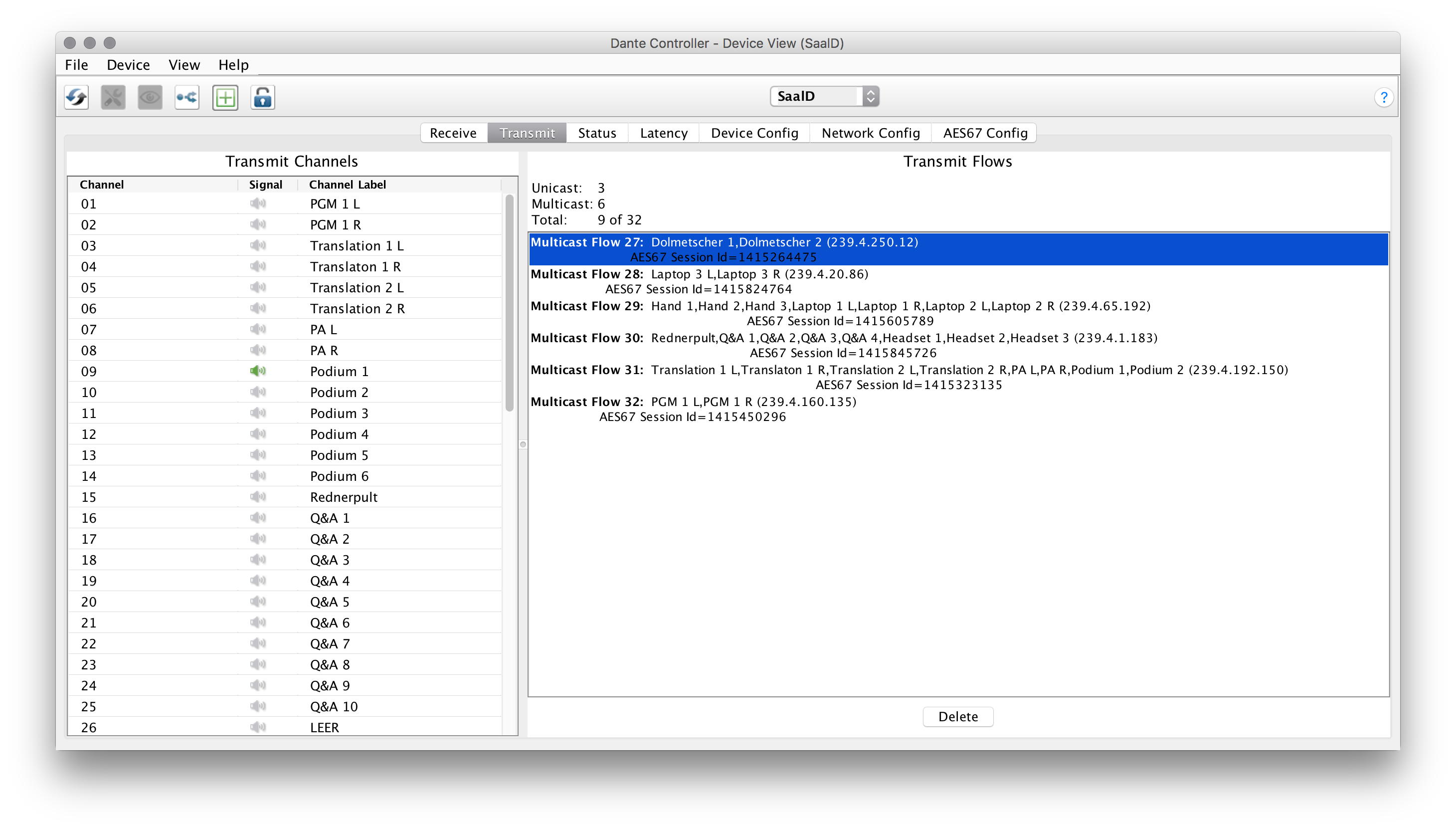Viewport: 1456px width, 830px height.
Task: Open the Device menu
Action: click(x=128, y=65)
